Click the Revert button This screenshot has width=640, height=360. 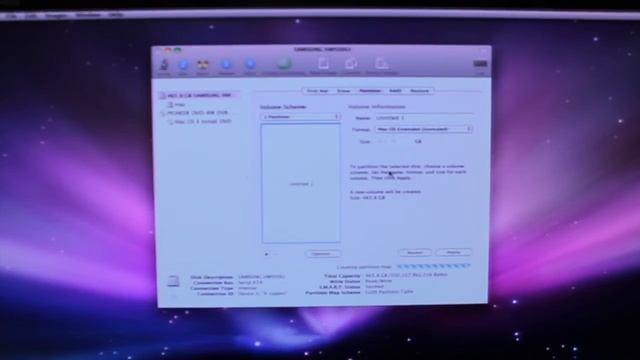414,253
